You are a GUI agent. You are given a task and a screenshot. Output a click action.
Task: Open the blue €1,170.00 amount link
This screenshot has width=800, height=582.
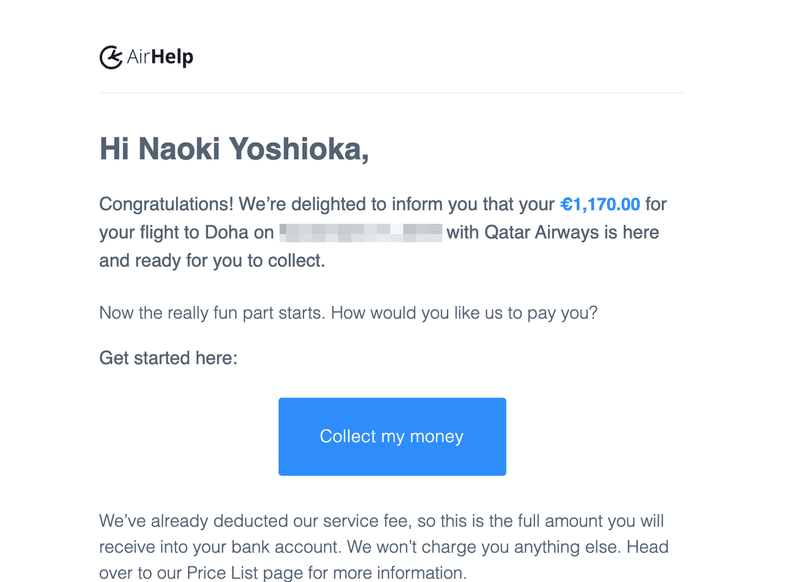click(600, 204)
